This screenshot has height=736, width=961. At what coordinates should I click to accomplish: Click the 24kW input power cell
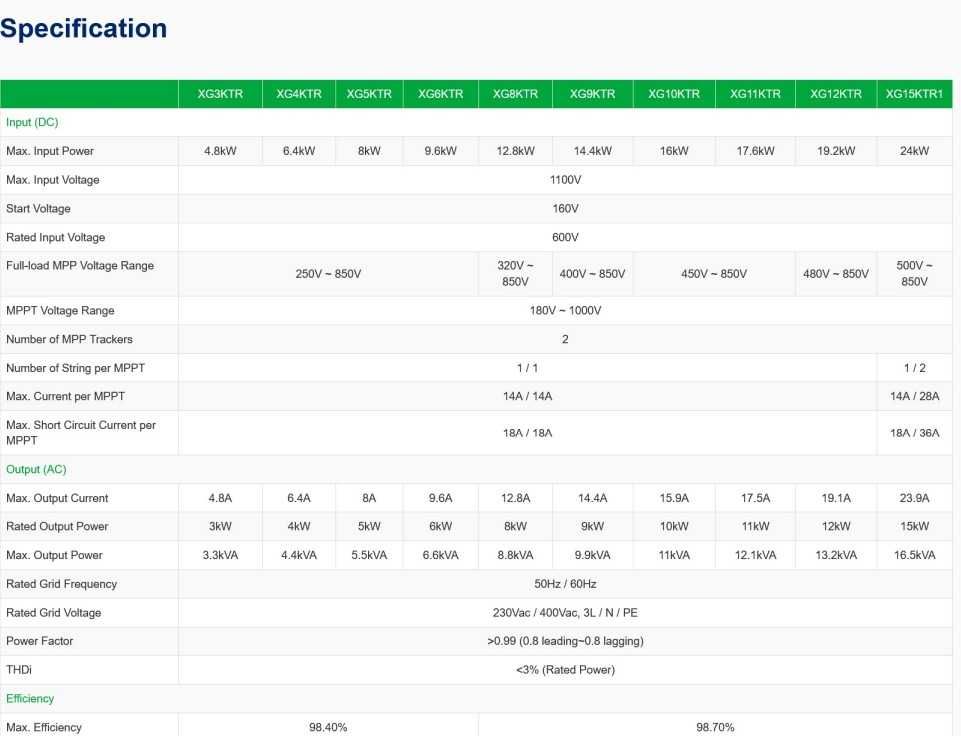[914, 151]
